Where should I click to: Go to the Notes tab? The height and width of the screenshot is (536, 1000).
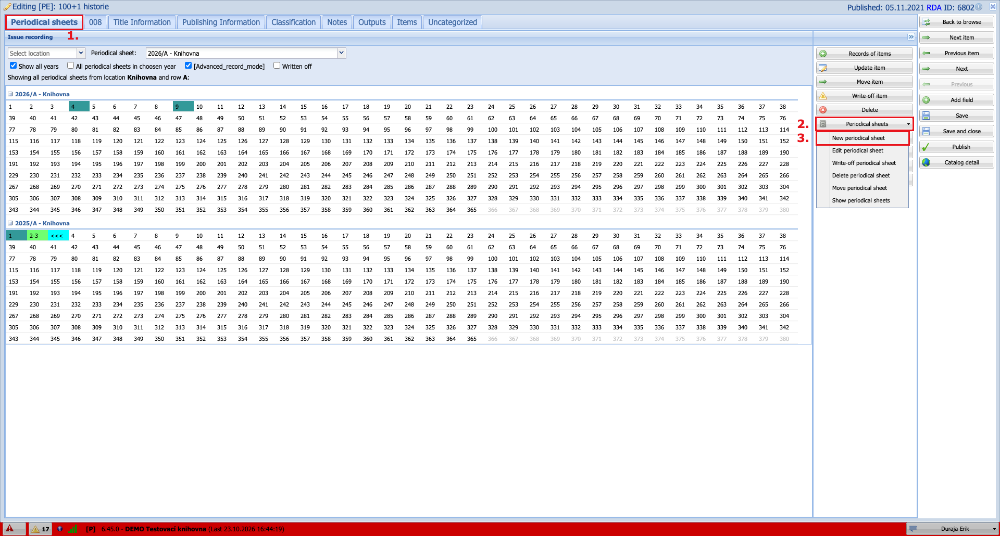click(x=337, y=22)
